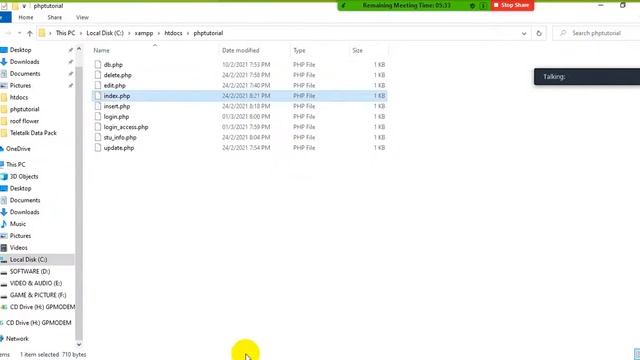640x360 pixels.
Task: Select the stu_info.php file icon
Action: click(x=98, y=137)
